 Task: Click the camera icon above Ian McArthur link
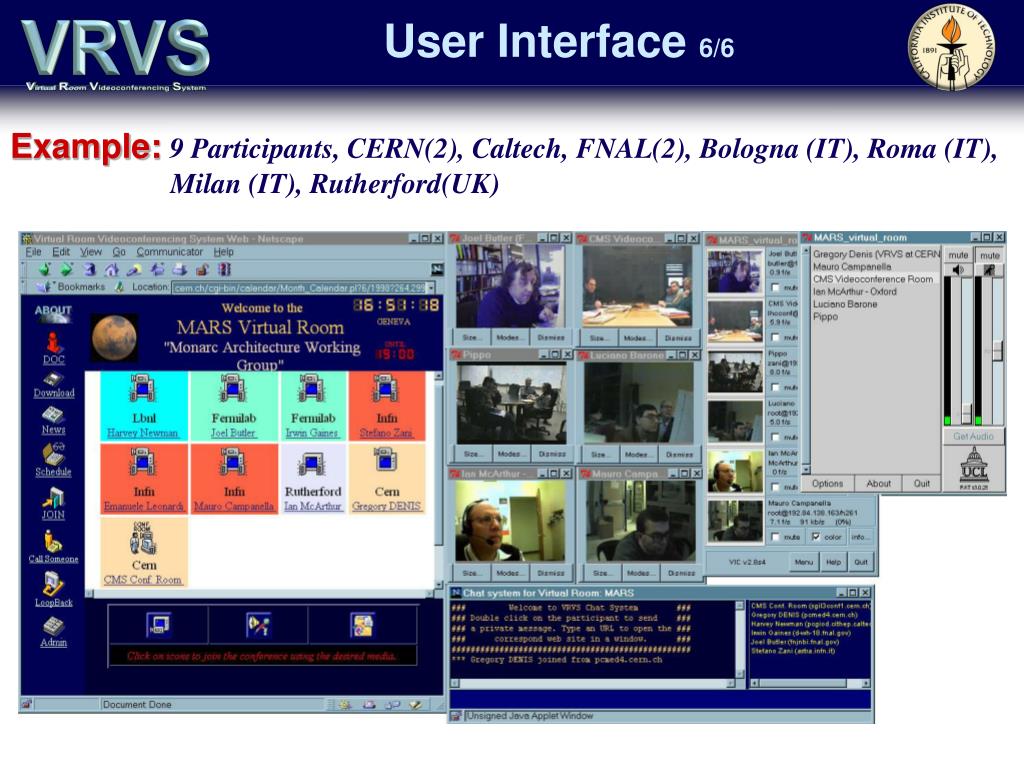tap(312, 463)
